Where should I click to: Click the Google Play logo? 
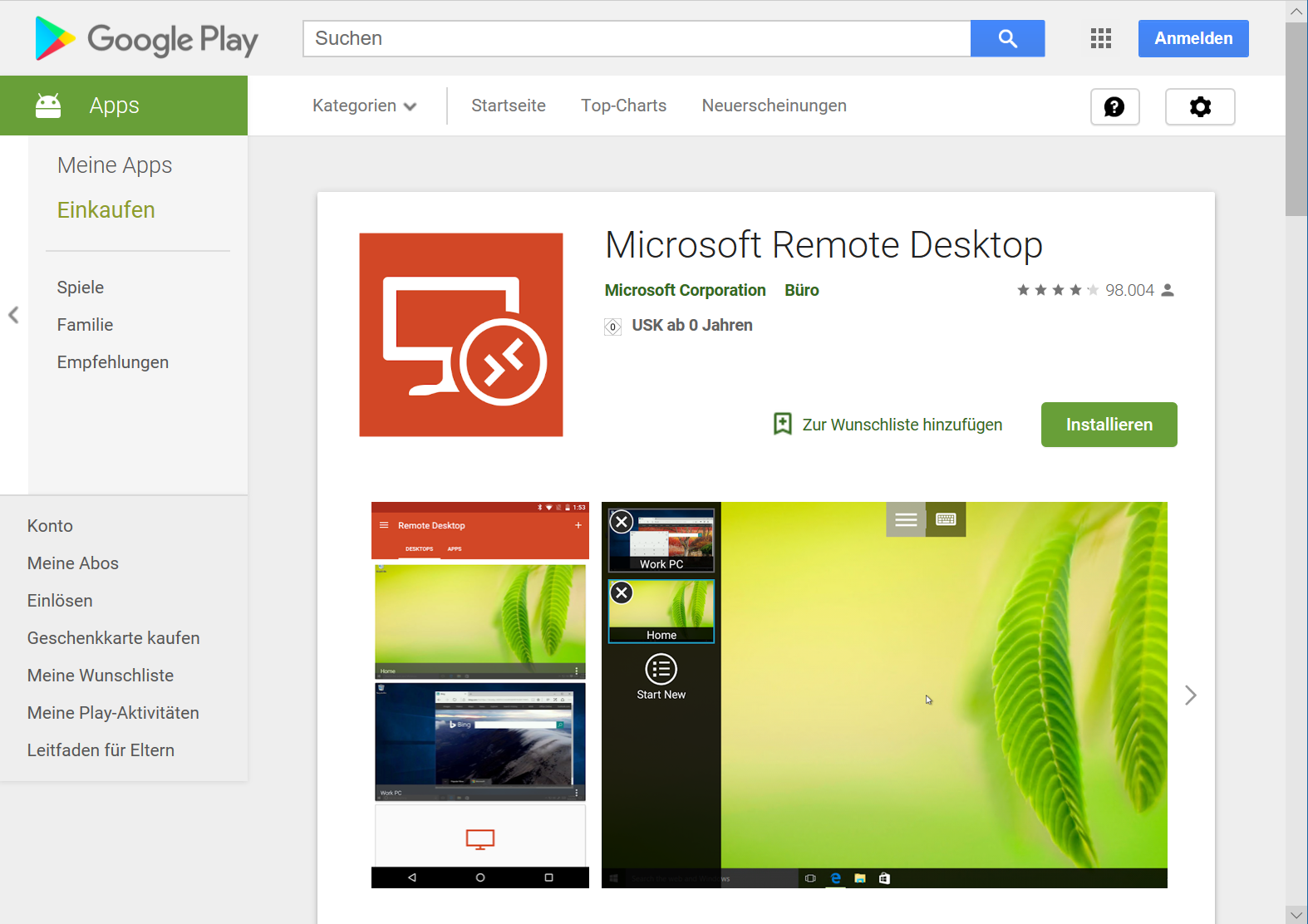(146, 39)
